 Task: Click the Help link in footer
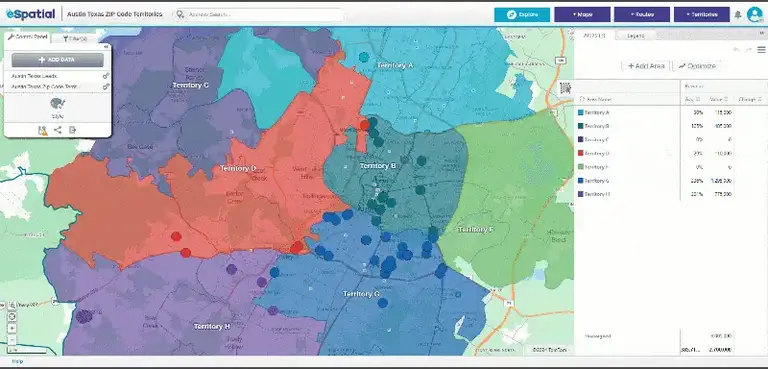click(18, 362)
